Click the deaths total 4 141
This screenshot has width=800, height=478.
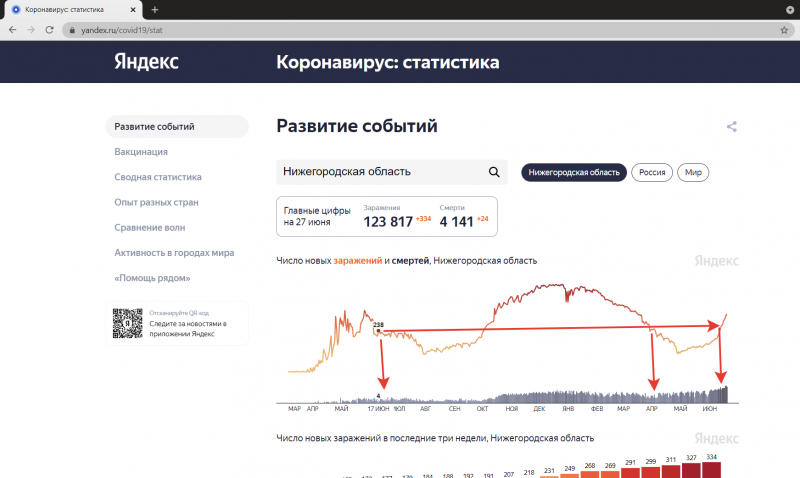click(x=457, y=222)
